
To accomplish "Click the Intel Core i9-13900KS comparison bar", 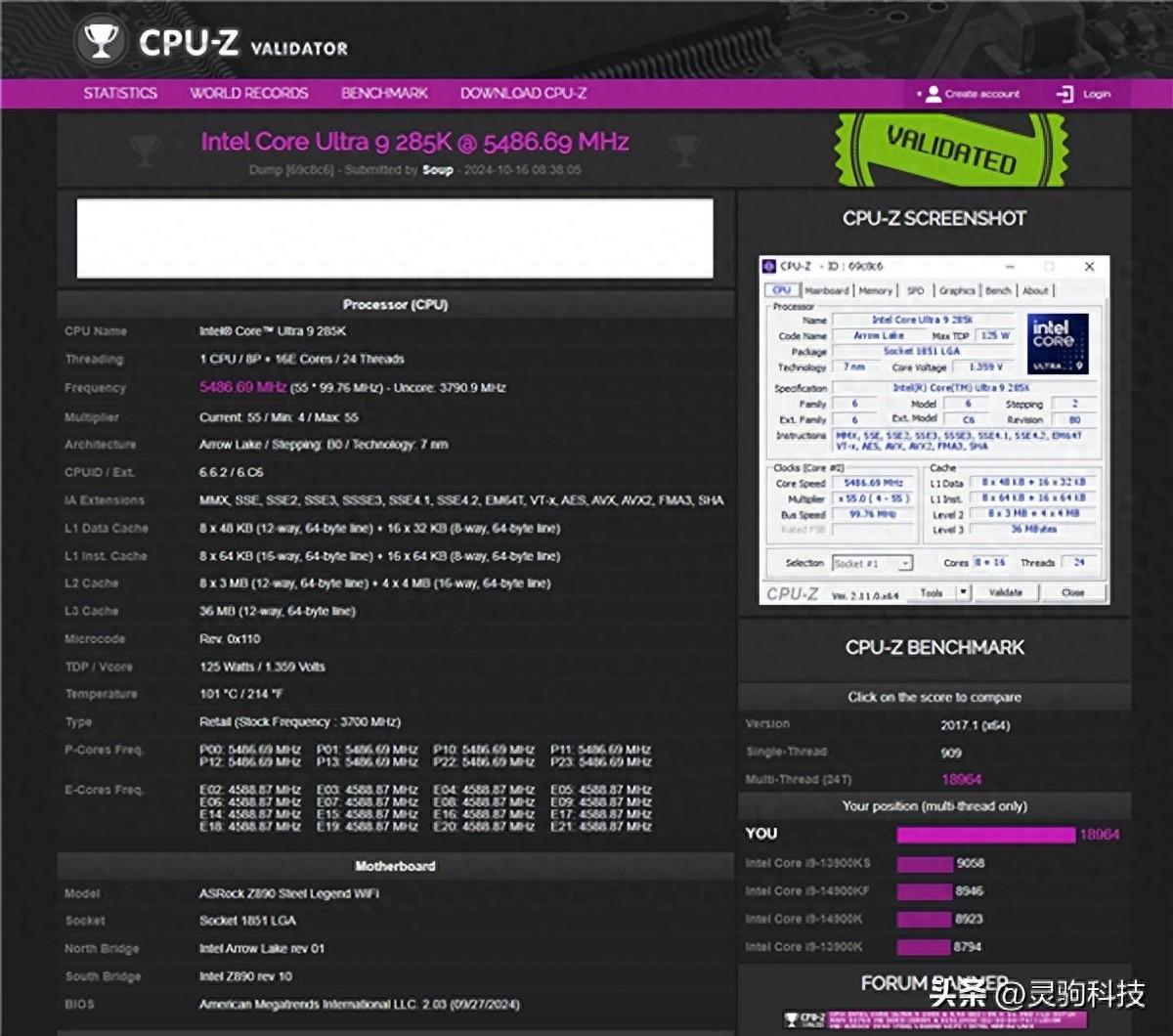I will coord(925,864).
